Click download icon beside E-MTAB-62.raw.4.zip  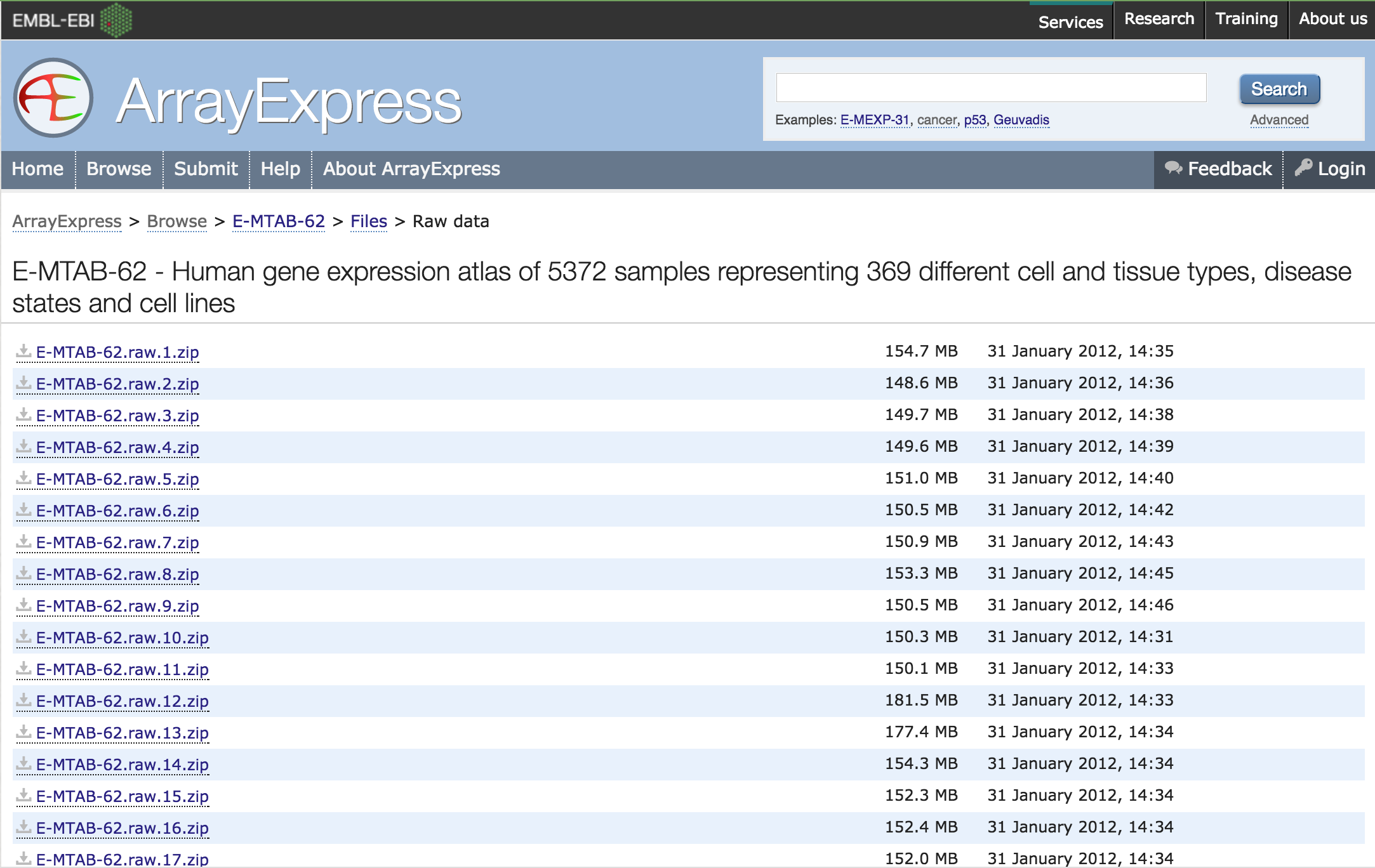tap(23, 446)
